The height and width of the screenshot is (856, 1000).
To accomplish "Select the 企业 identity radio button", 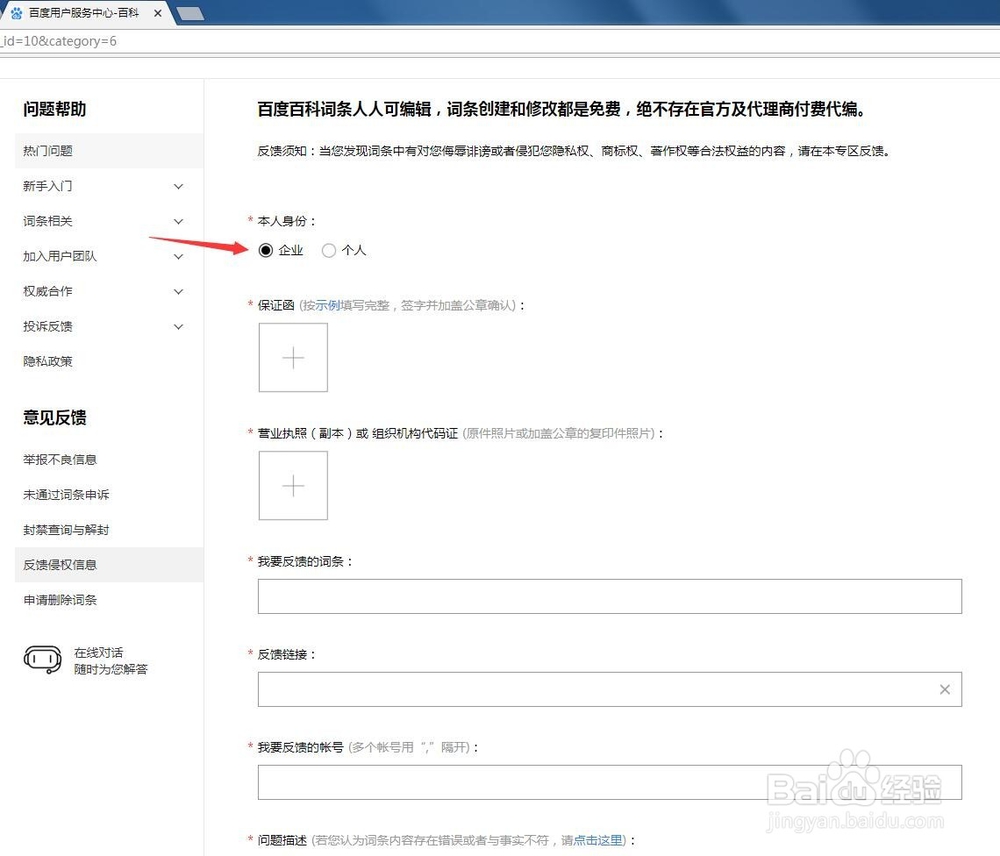I will tap(266, 250).
